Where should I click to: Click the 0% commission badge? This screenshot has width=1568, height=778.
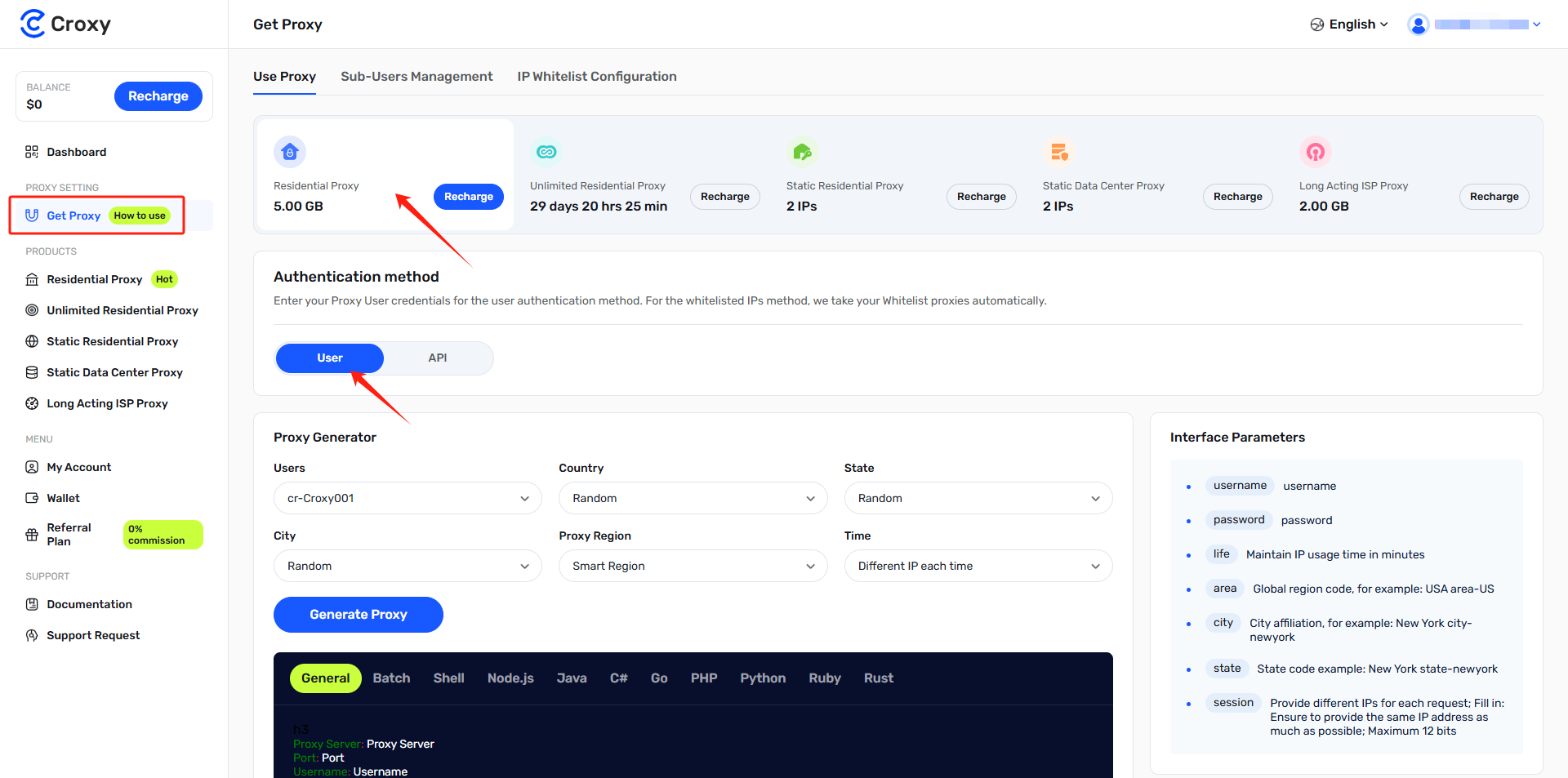click(163, 535)
